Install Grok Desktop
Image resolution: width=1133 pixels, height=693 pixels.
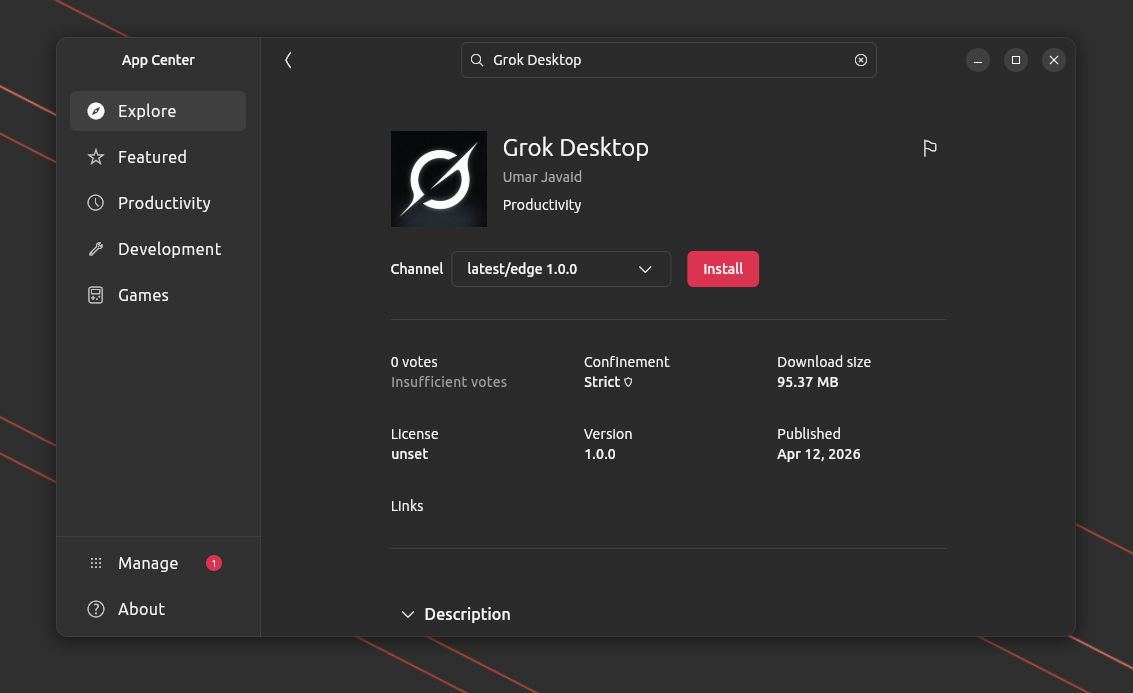click(x=723, y=269)
